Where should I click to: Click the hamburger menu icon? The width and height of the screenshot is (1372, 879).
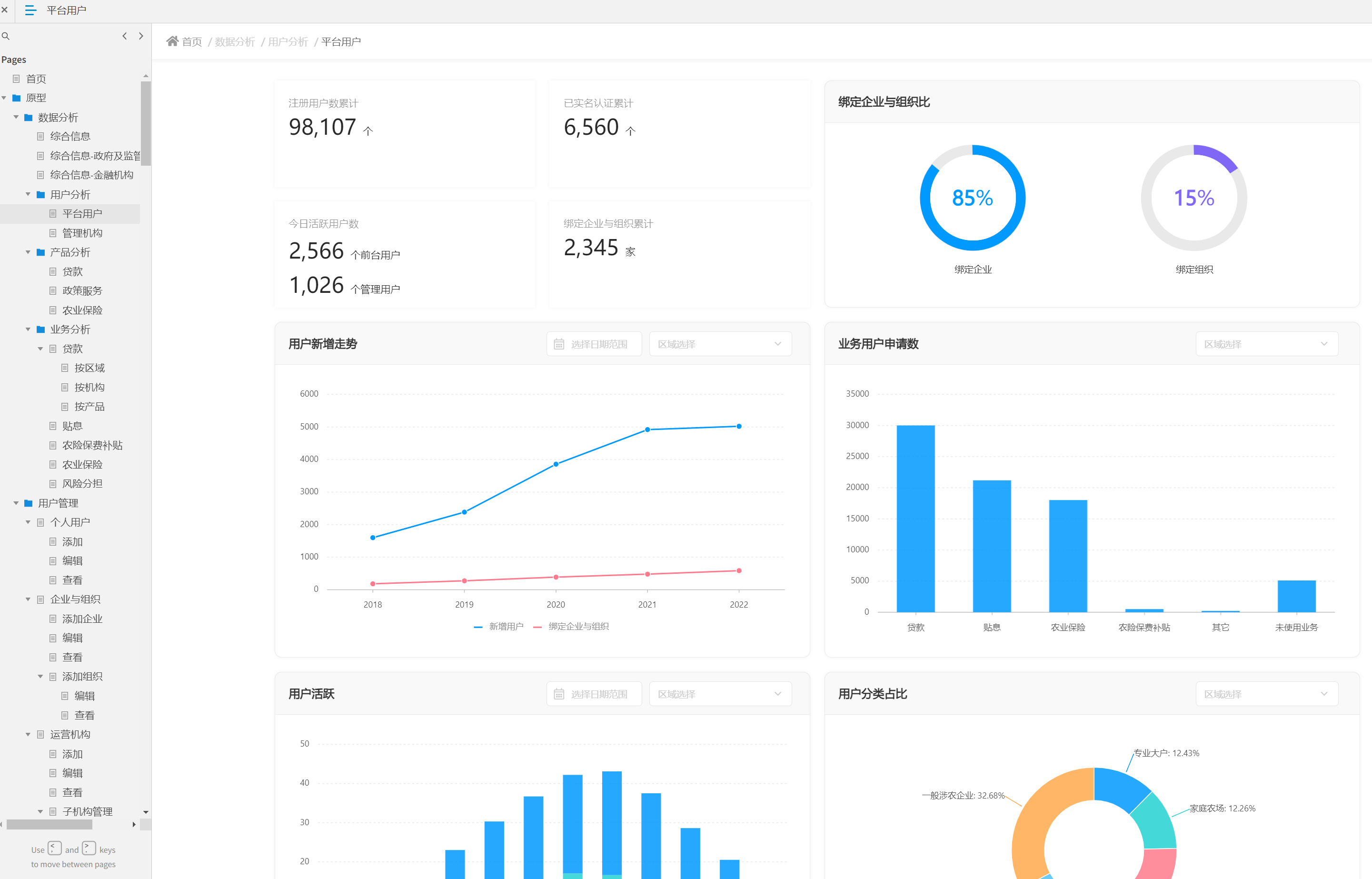pos(31,10)
